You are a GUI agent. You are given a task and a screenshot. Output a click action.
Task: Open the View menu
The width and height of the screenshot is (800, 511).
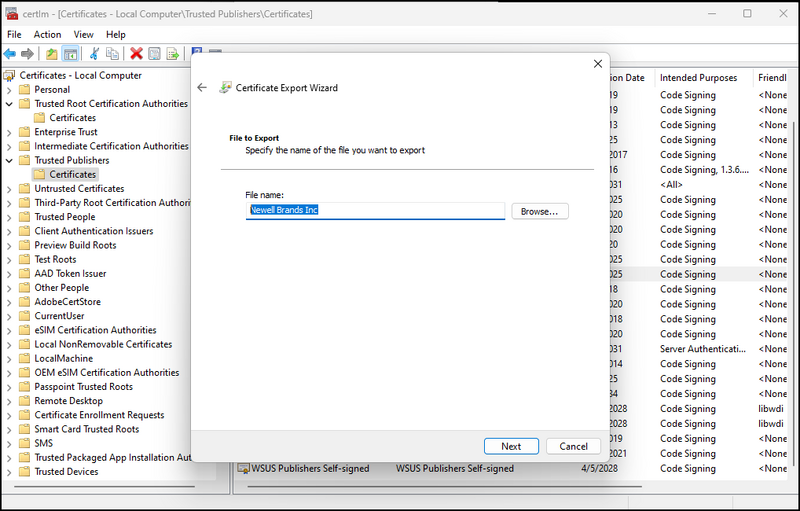tap(83, 34)
